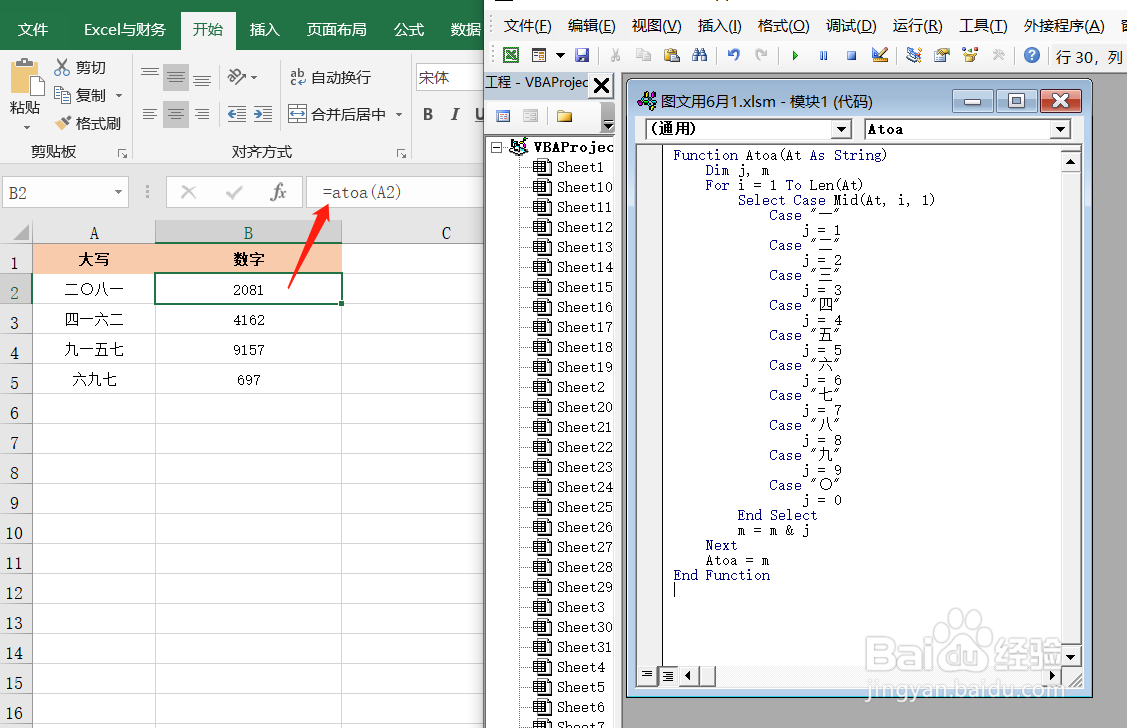
Task: Select Sheet22 in the project tree
Action: (x=583, y=447)
